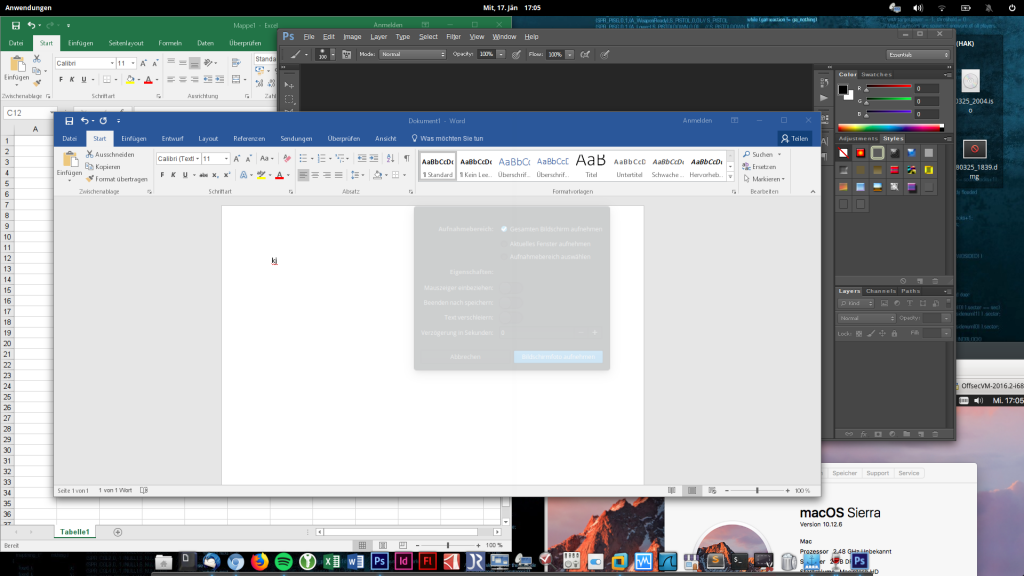Screen dimensions: 1024x576
Task: Open Photoshop Filter menu
Action: 453,37
